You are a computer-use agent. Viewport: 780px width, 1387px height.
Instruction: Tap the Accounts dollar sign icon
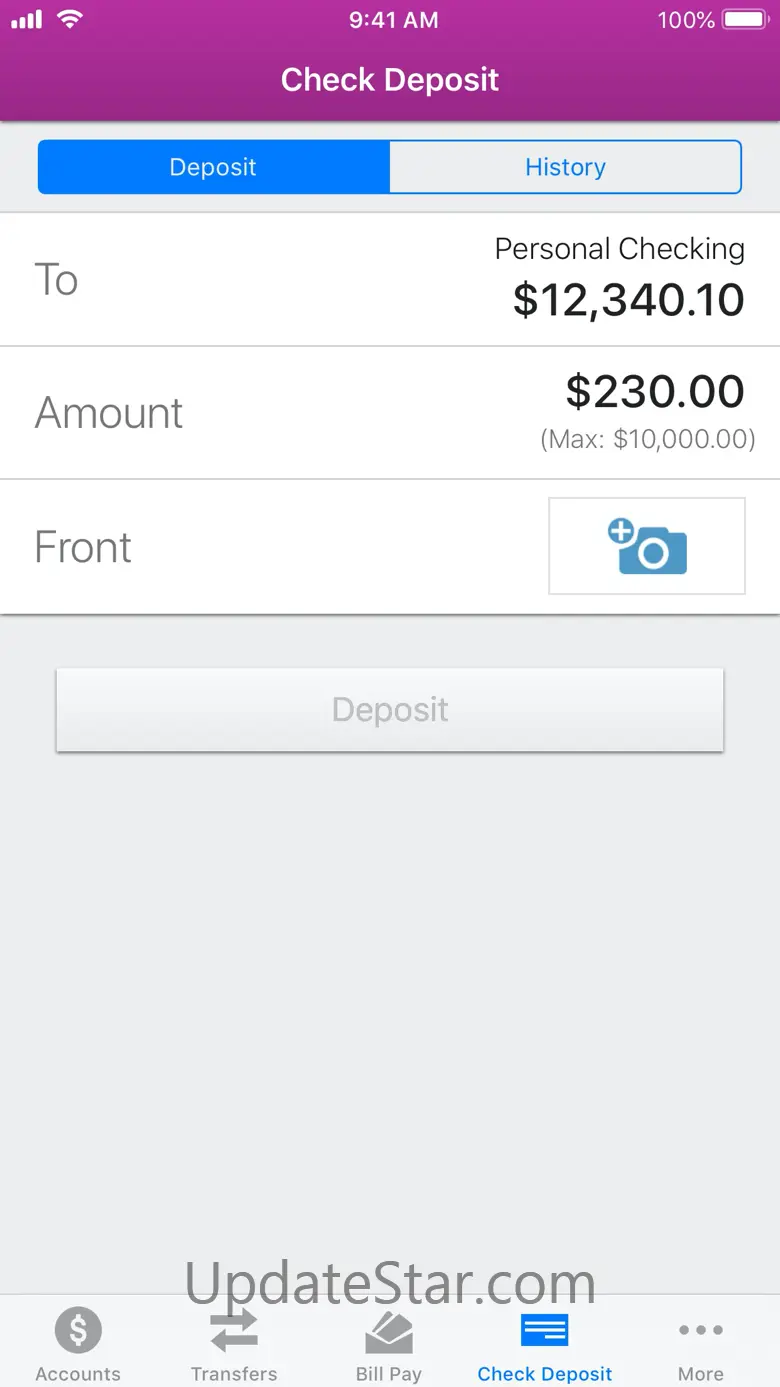tap(78, 1331)
